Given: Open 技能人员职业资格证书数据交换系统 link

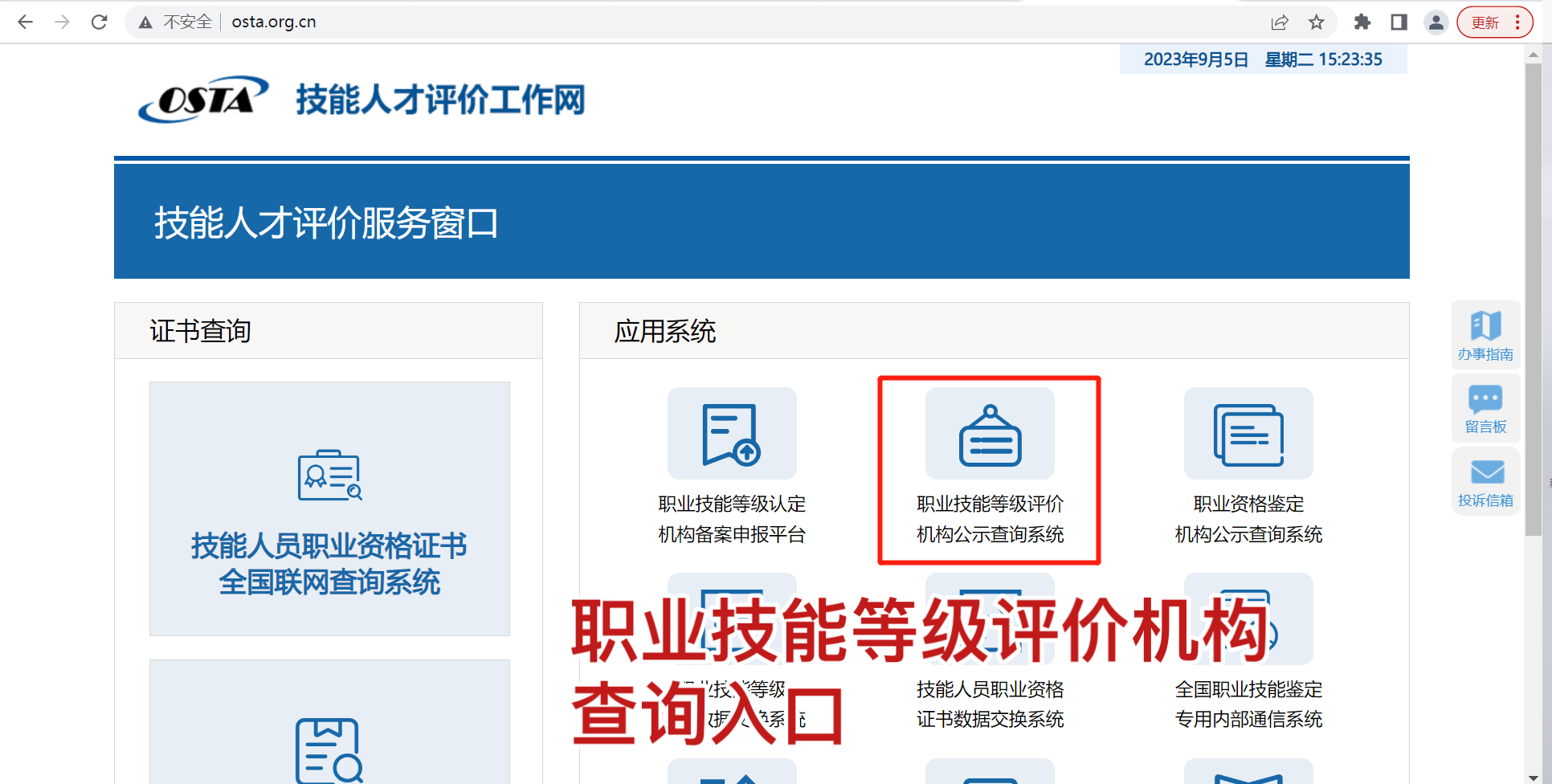Looking at the screenshot, I should pos(990,704).
